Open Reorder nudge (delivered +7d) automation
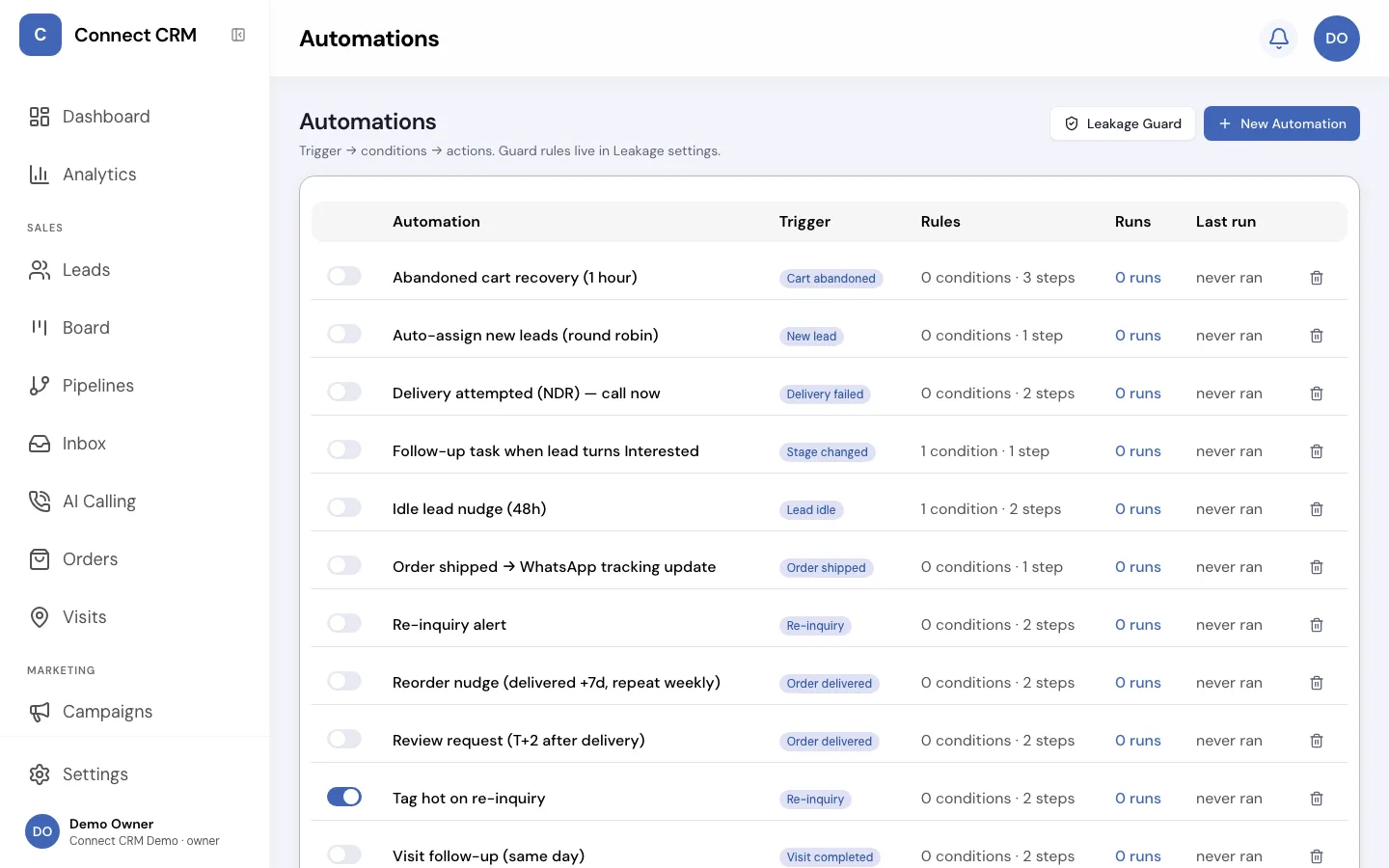This screenshot has height=868, width=1389. point(557,683)
